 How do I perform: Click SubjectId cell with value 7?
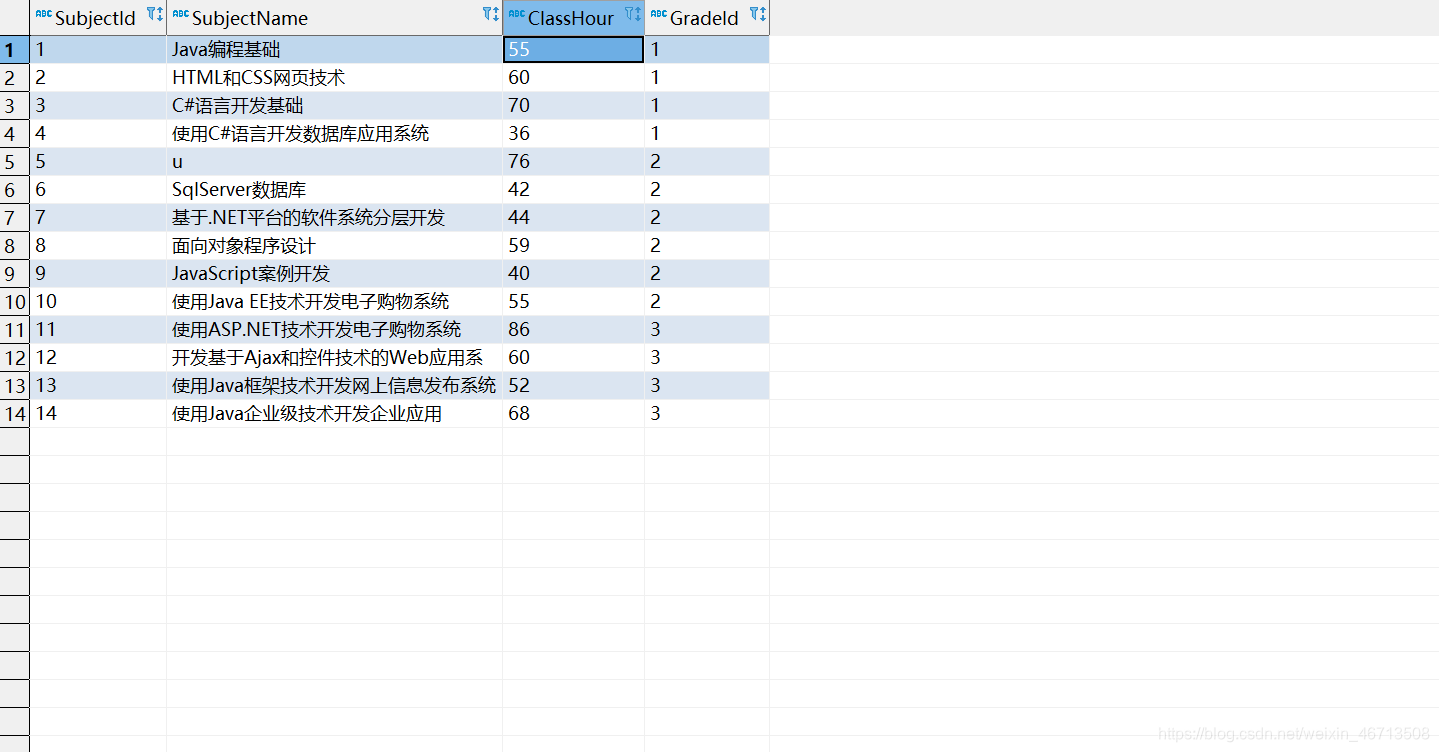[98, 217]
